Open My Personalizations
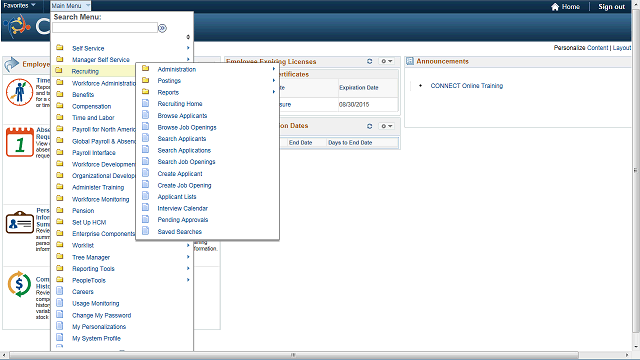Screen dimensions: 640x360 pos(99,327)
